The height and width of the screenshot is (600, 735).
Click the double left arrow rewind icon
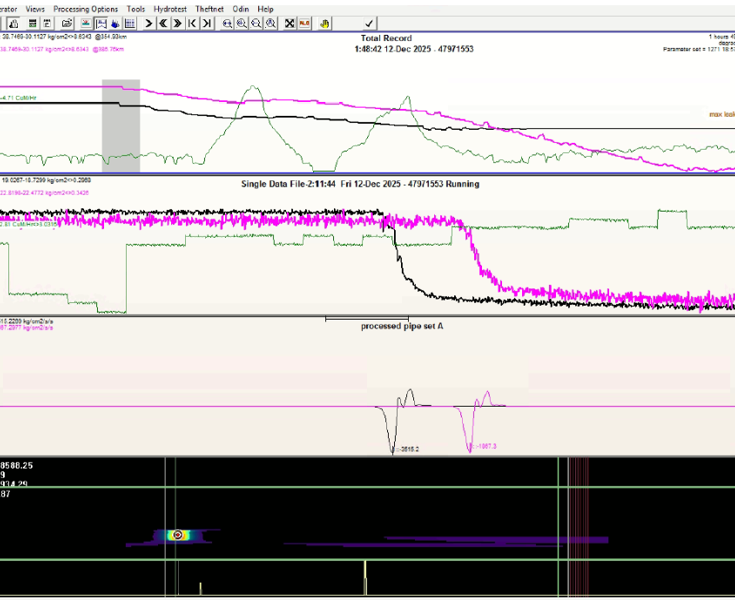click(162, 23)
